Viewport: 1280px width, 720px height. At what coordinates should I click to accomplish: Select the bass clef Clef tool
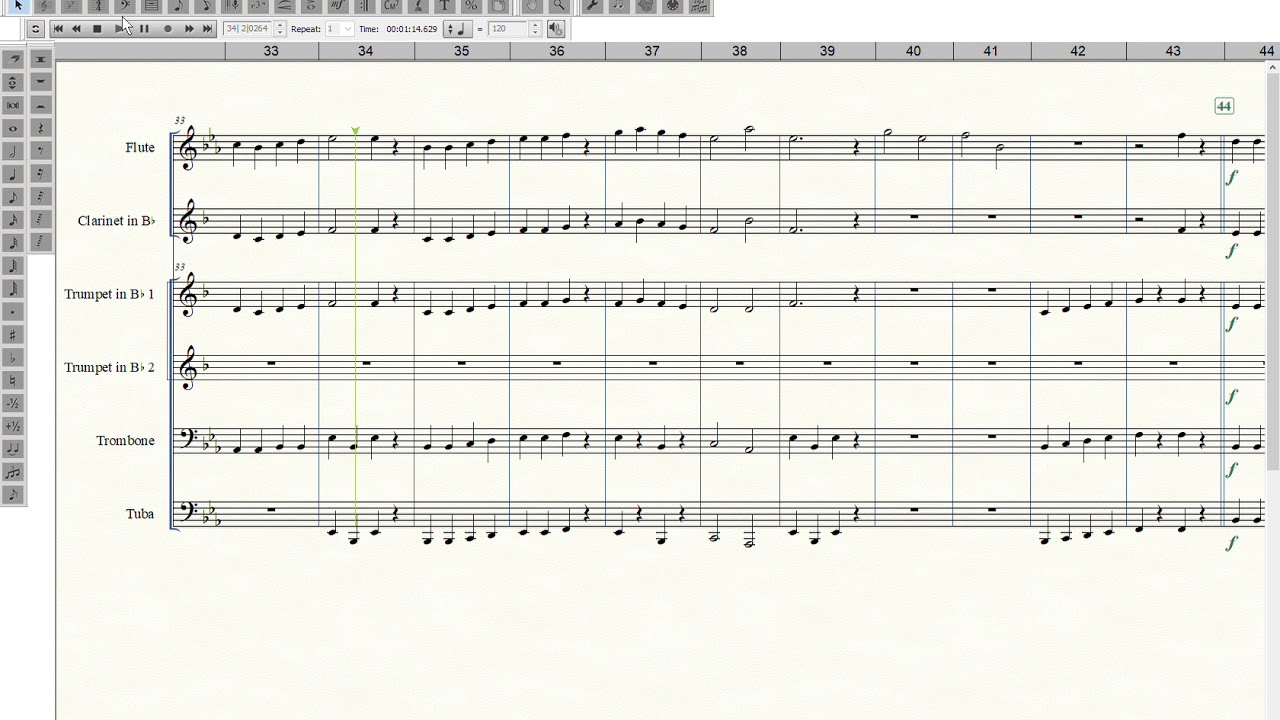tap(125, 6)
